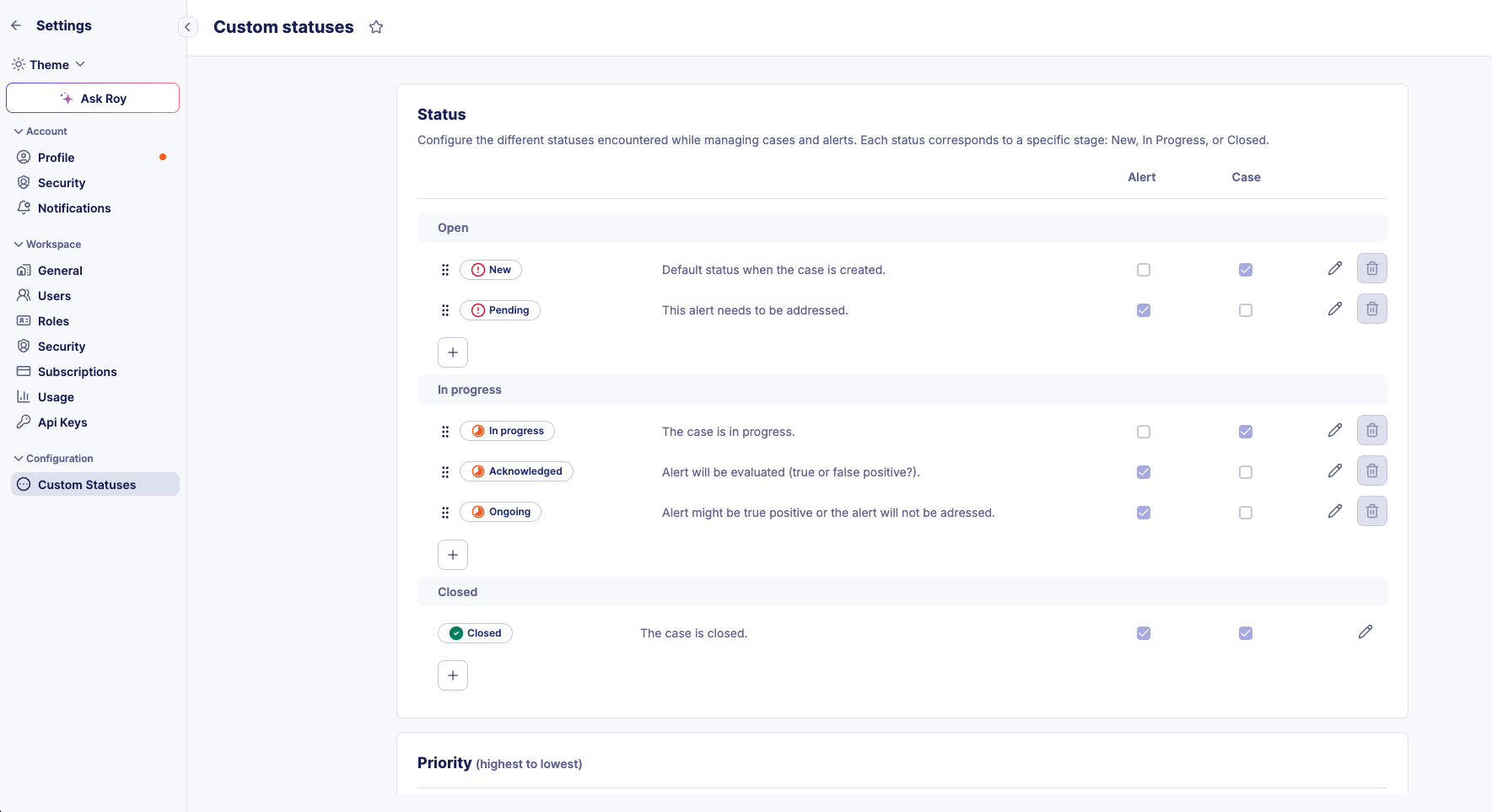
Task: Click the star next to Custom statuses title
Action: tap(376, 26)
